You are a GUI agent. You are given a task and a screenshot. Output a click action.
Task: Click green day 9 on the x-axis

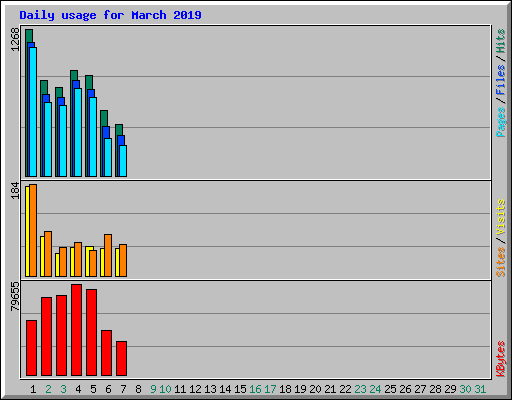point(153,389)
